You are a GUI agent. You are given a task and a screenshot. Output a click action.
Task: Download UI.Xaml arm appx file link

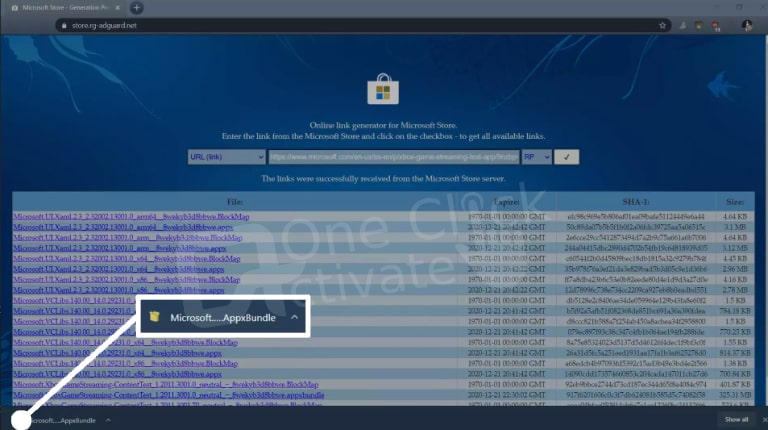coord(120,248)
